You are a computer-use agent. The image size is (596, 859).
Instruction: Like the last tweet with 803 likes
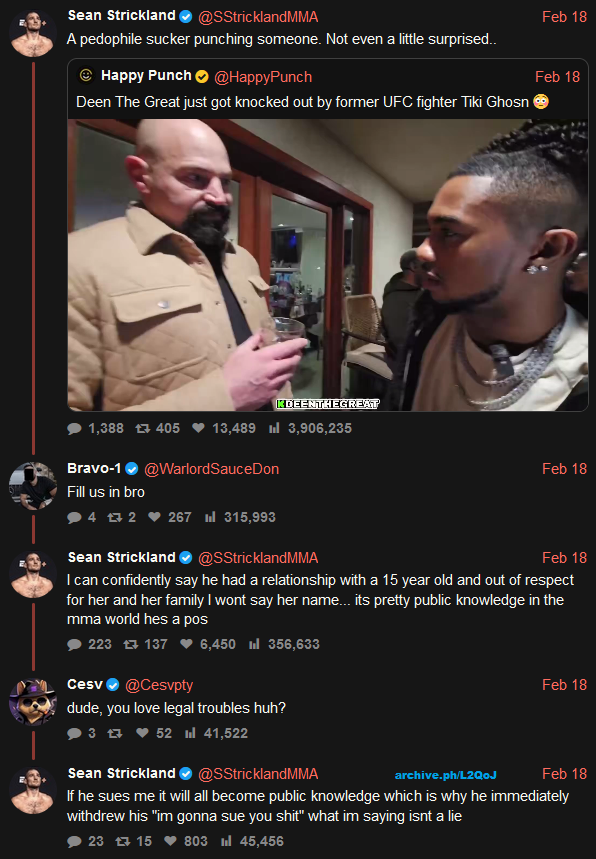pos(170,841)
